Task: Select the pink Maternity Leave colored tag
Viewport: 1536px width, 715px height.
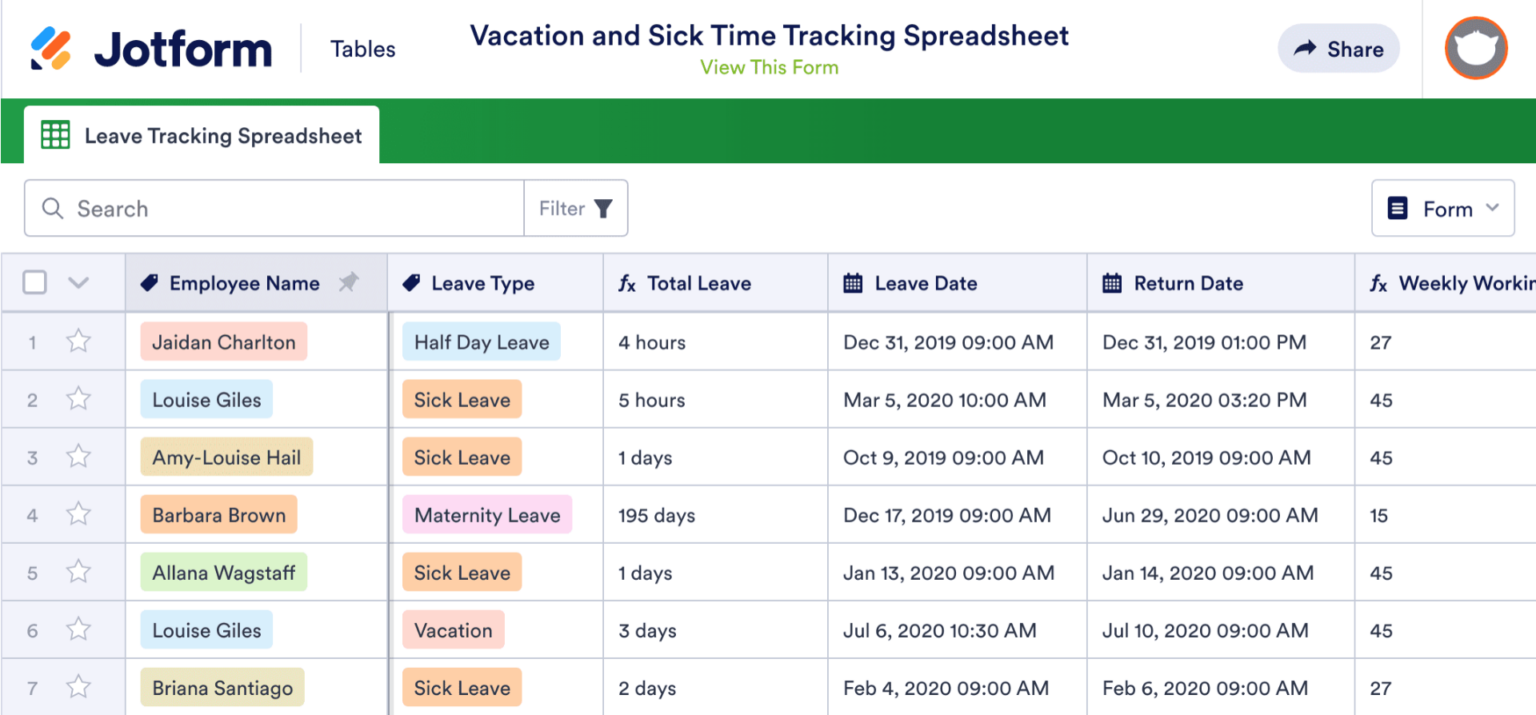Action: 487,514
